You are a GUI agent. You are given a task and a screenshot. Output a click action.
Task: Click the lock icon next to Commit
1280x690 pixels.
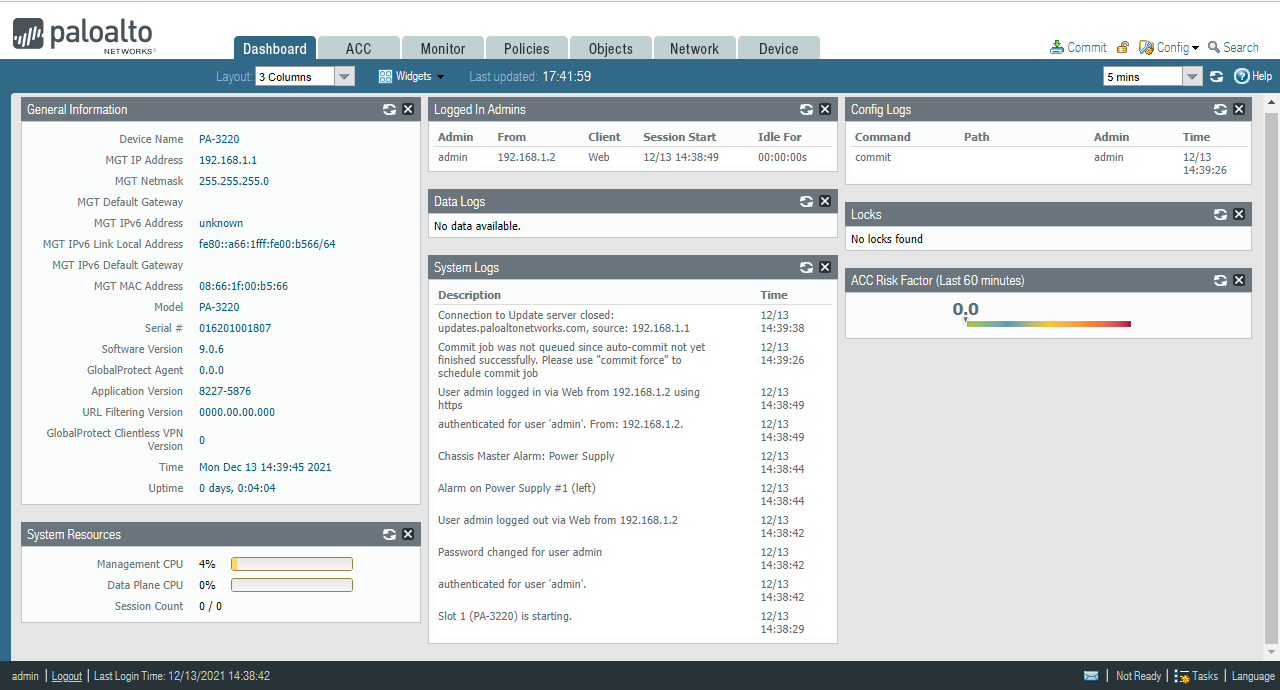(x=1123, y=47)
